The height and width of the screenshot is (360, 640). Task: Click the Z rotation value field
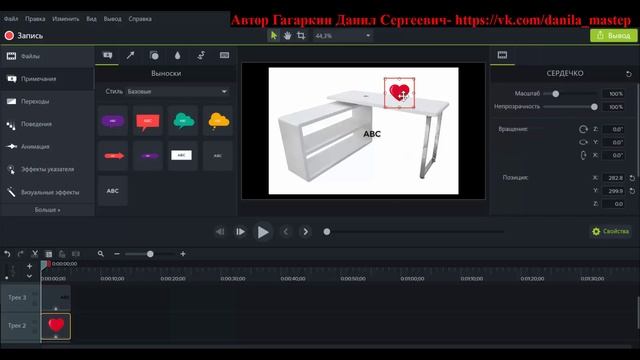(x=614, y=129)
